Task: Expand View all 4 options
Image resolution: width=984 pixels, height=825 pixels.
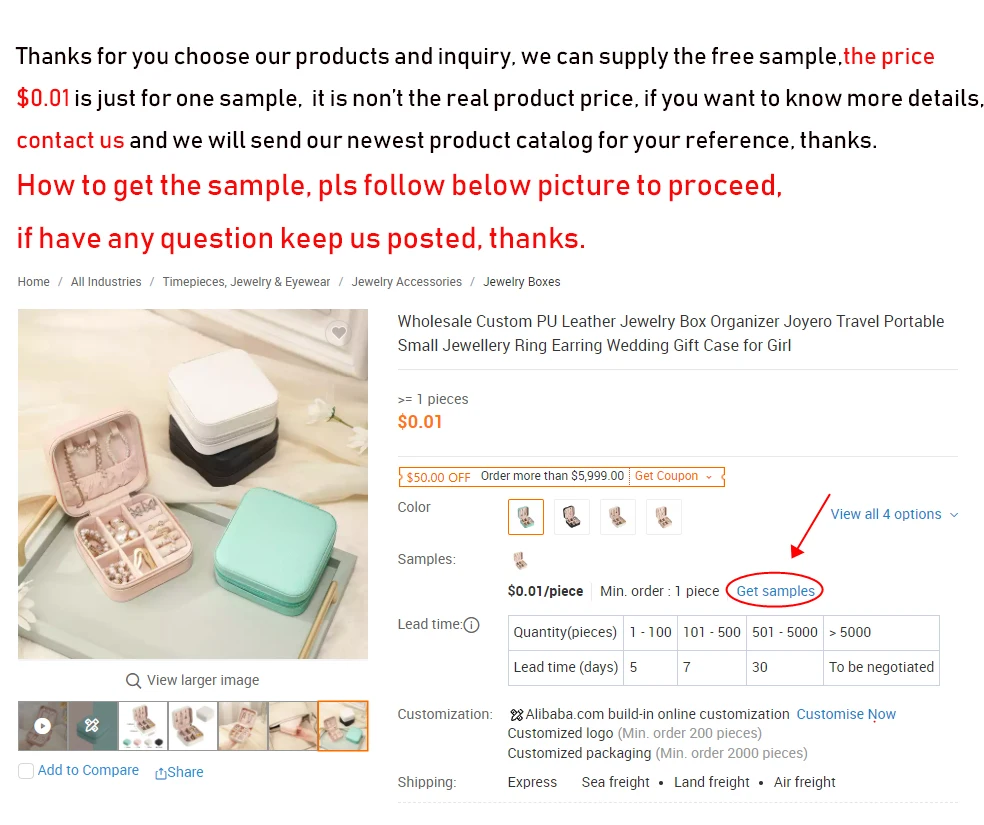Action: [894, 514]
